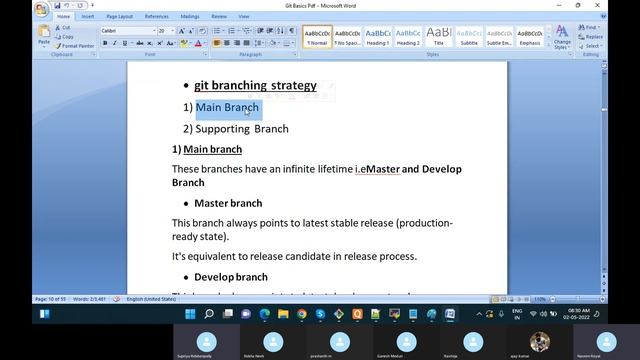640x360 pixels.
Task: Clear formatting from the selection
Action: (x=202, y=31)
